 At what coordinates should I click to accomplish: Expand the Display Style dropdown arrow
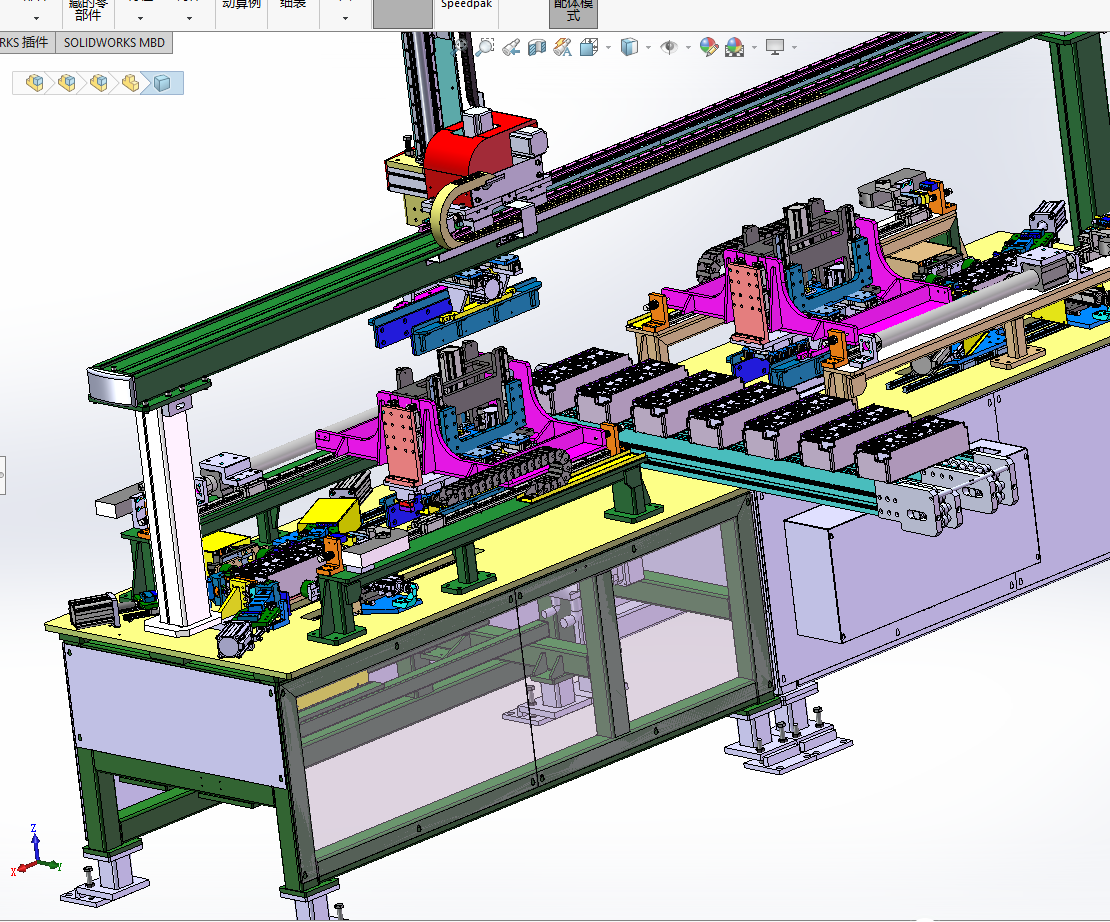tap(648, 48)
